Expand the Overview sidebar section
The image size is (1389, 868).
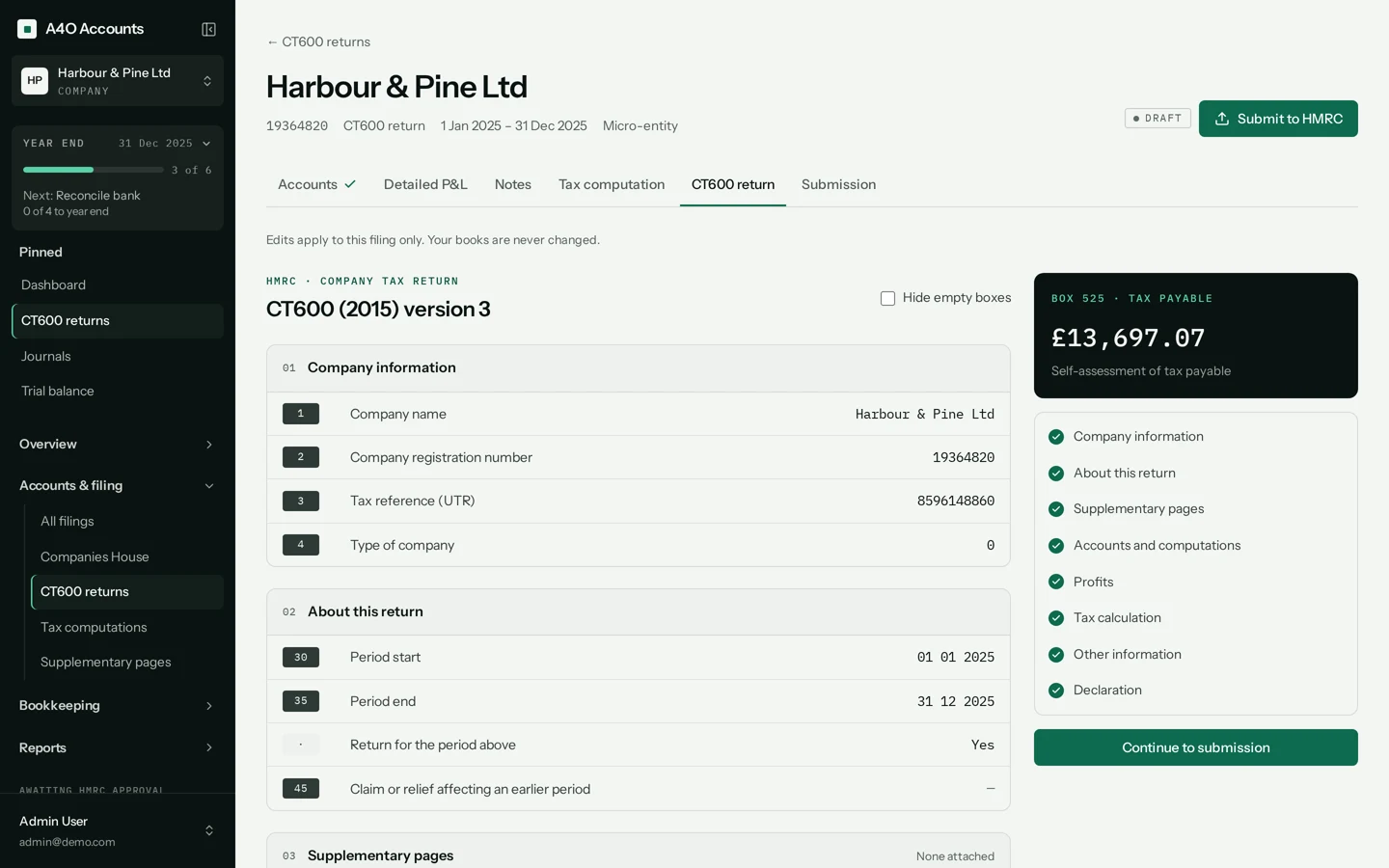pyautogui.click(x=118, y=445)
